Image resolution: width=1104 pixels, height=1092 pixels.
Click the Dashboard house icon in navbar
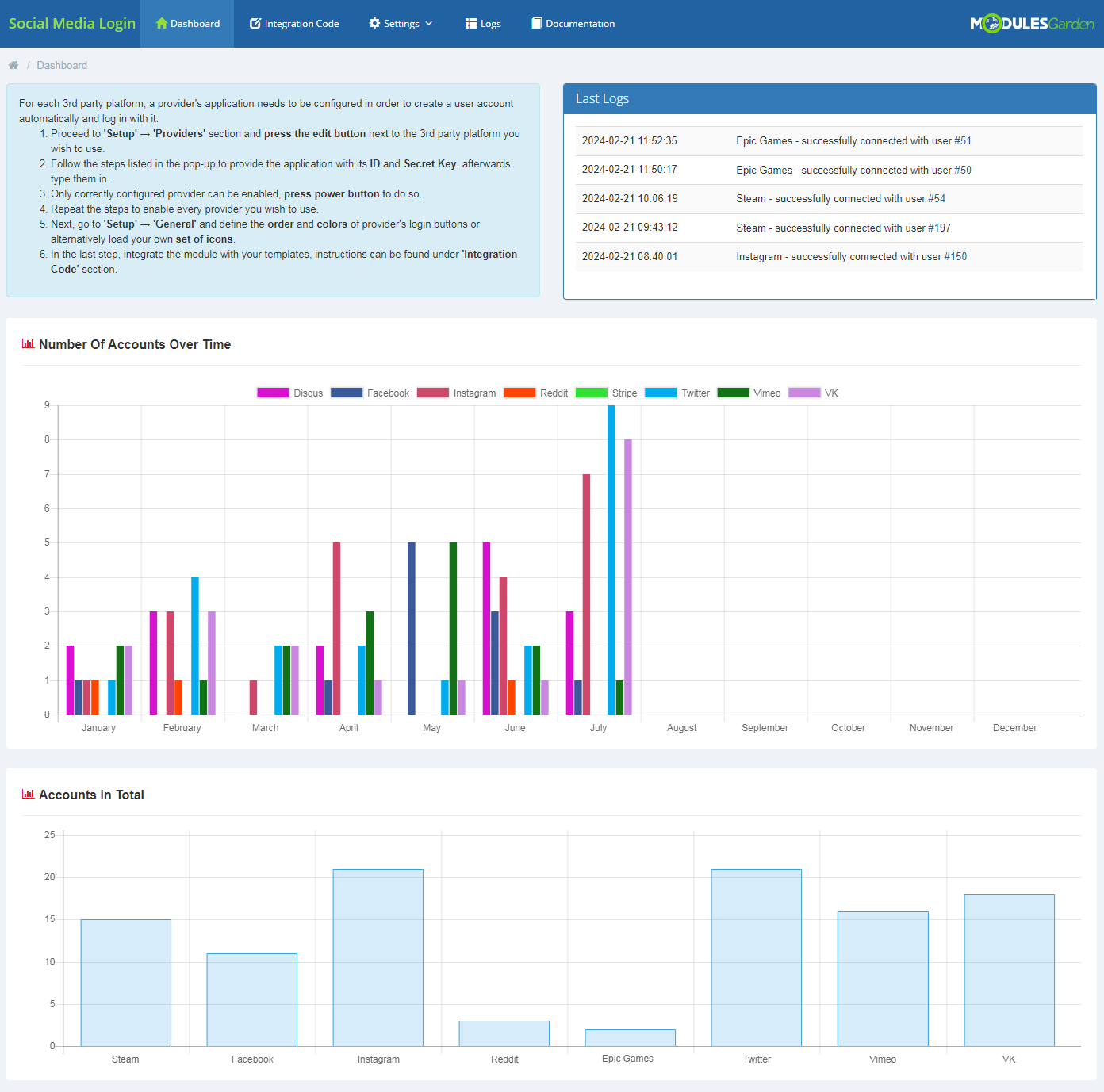[162, 23]
